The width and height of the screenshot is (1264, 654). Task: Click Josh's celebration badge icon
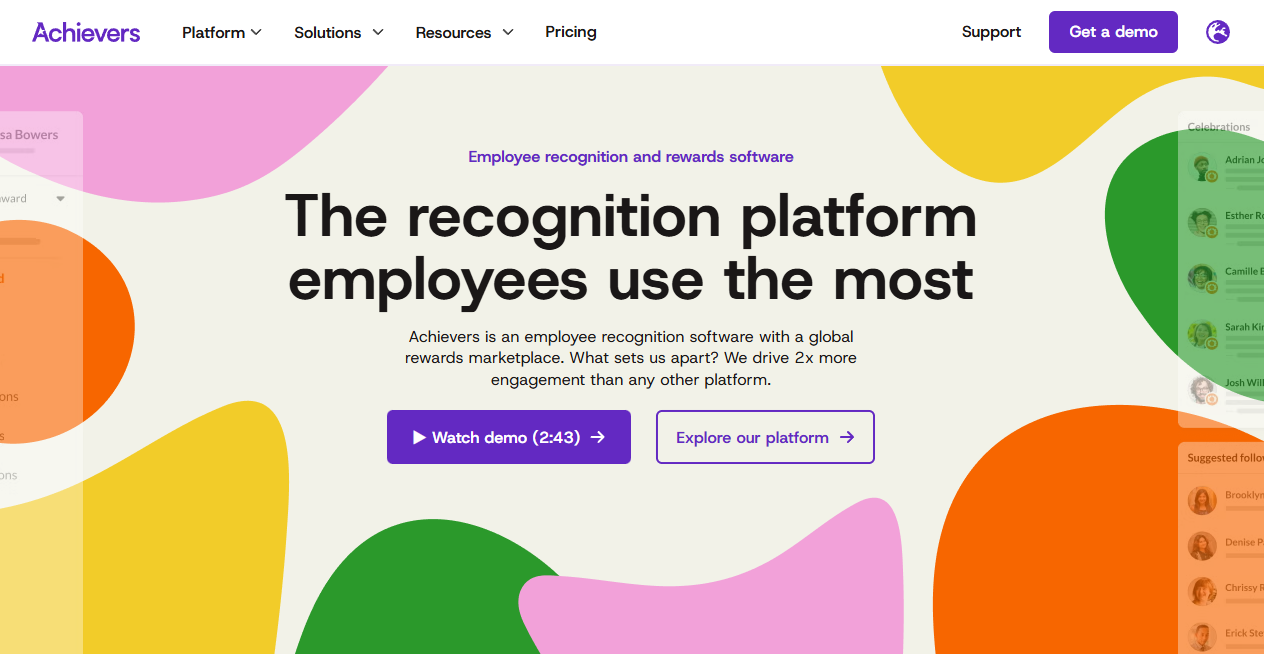(x=1210, y=397)
